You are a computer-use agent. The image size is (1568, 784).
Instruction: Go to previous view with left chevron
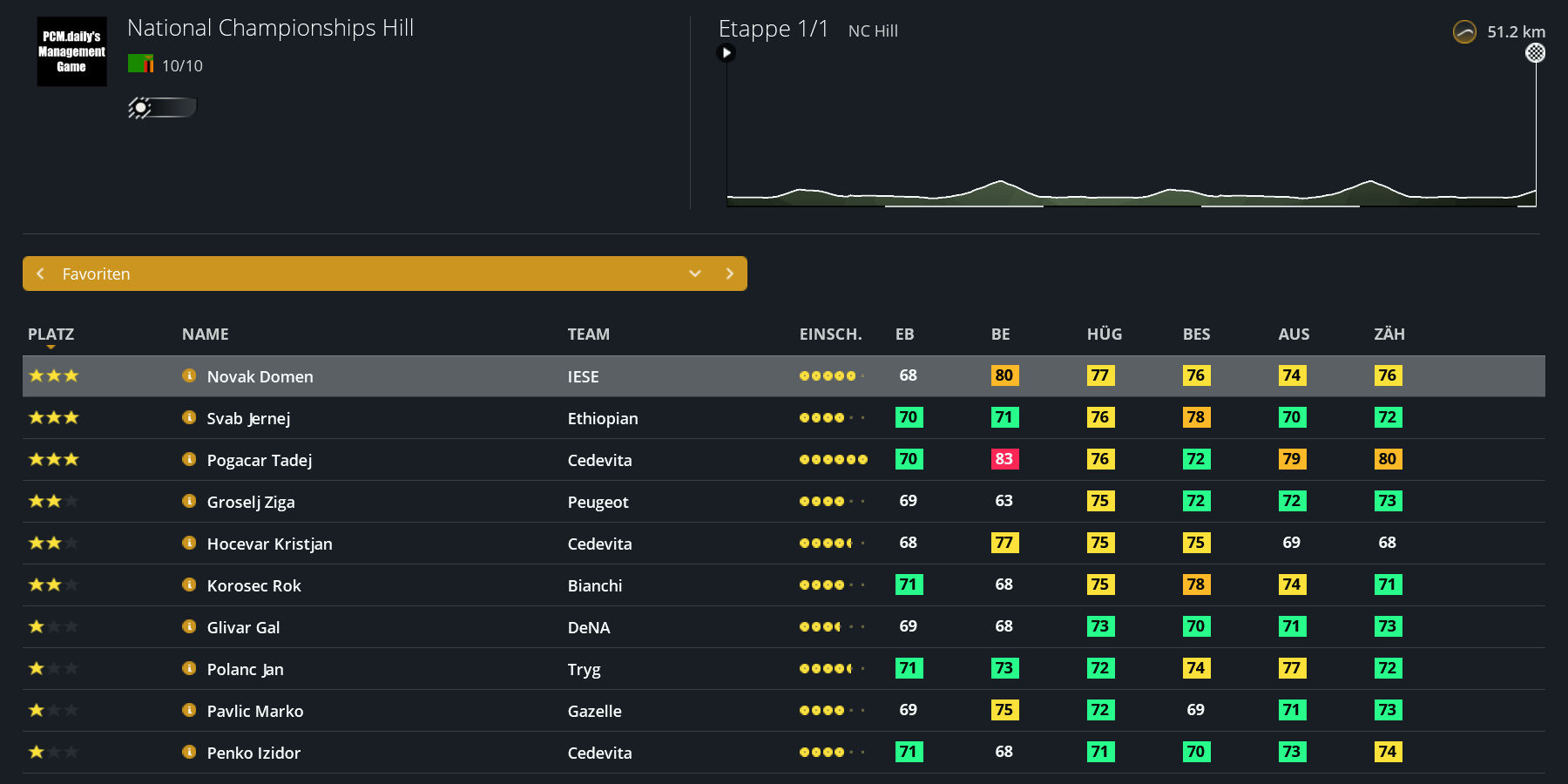click(x=40, y=274)
